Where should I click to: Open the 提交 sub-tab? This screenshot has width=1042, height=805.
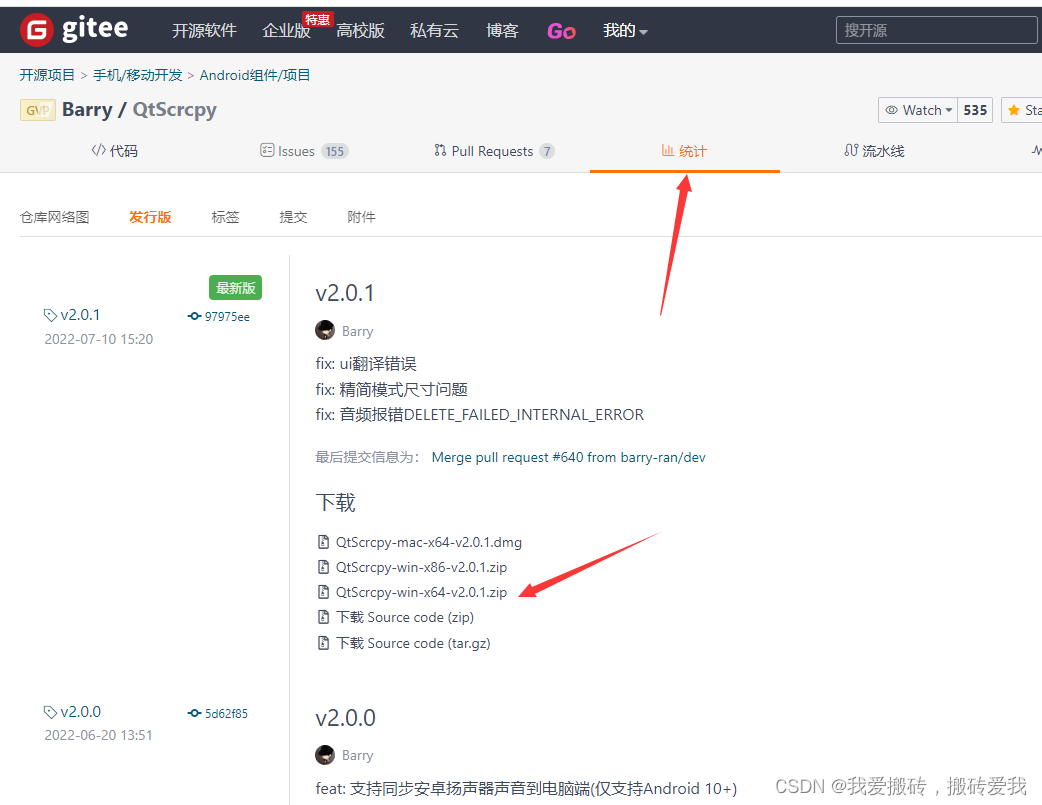(x=293, y=217)
